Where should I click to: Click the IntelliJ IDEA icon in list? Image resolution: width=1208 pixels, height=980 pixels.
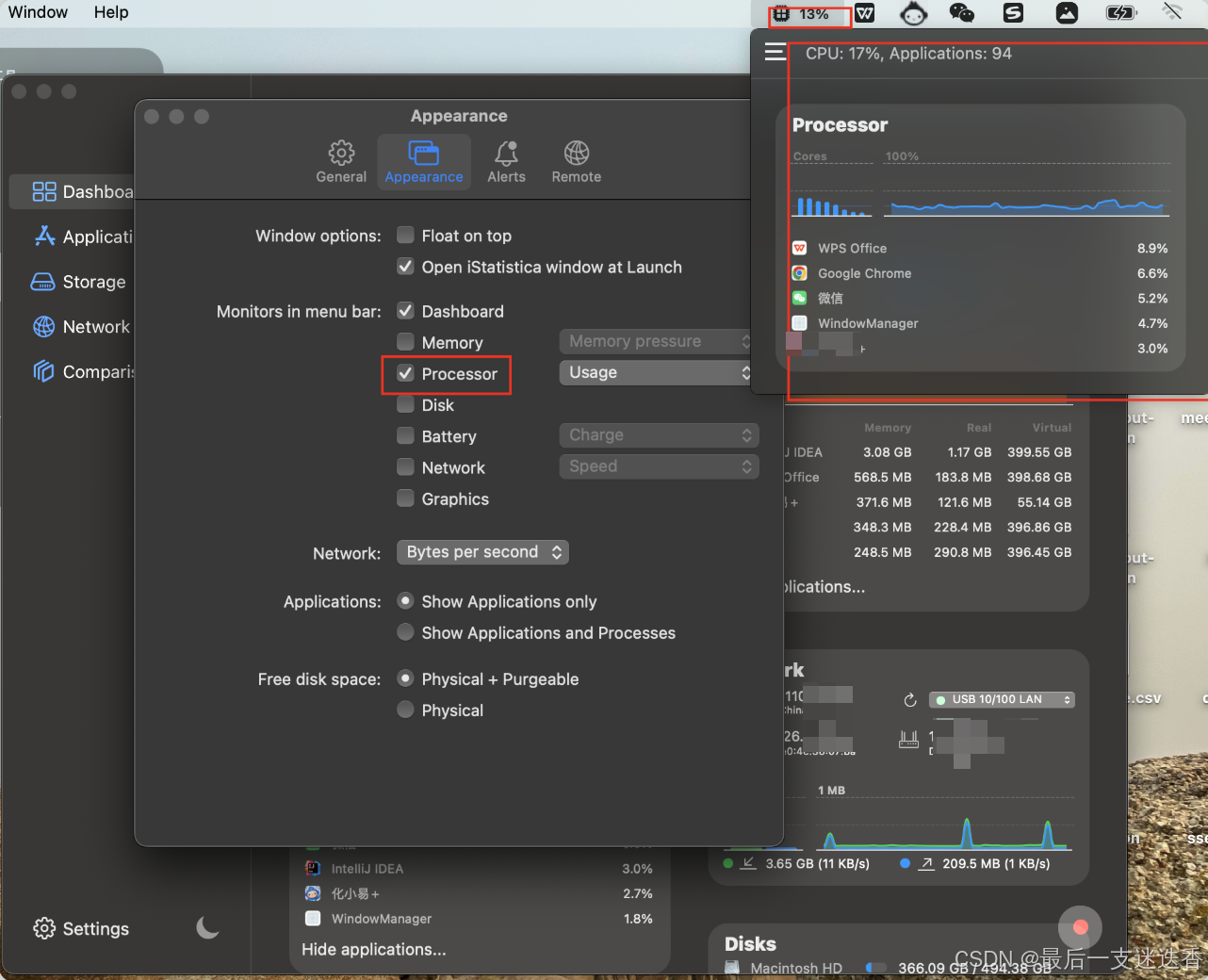pyautogui.click(x=313, y=869)
